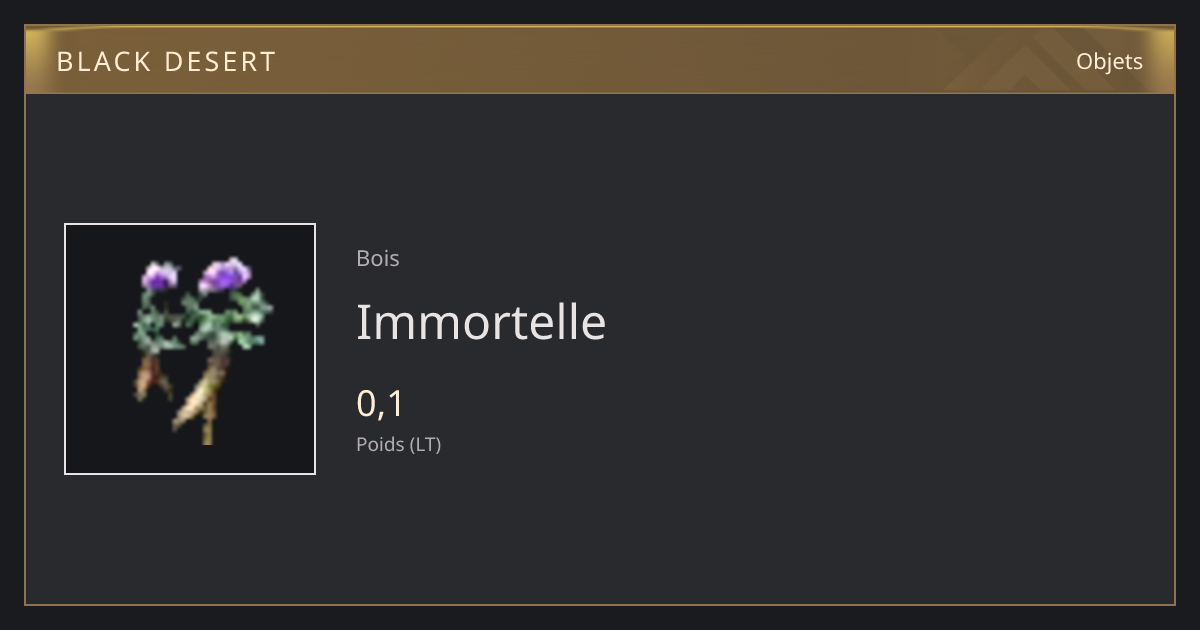Click the 0,1 weight value

coord(380,404)
